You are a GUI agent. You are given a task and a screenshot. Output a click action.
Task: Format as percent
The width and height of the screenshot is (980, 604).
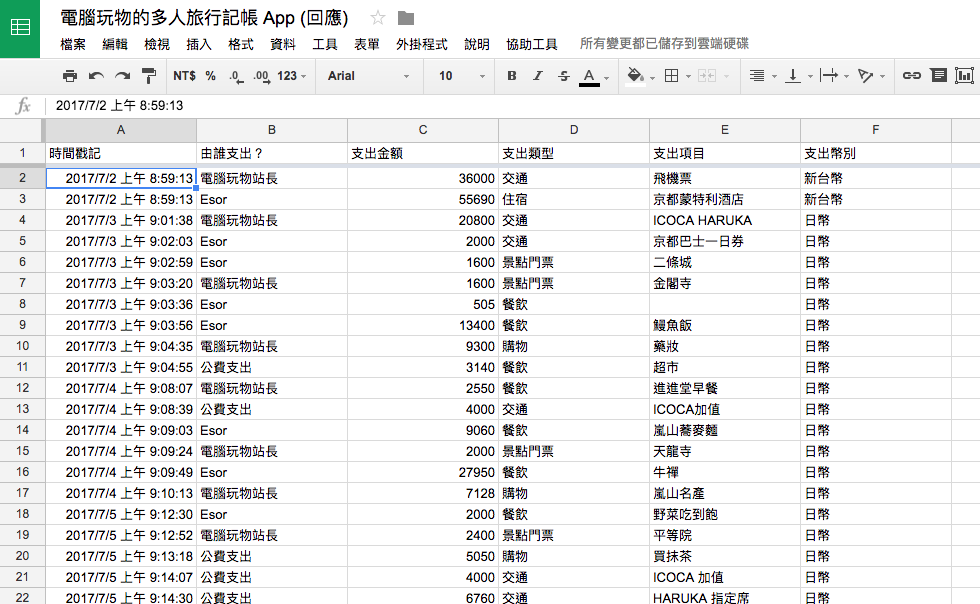211,76
